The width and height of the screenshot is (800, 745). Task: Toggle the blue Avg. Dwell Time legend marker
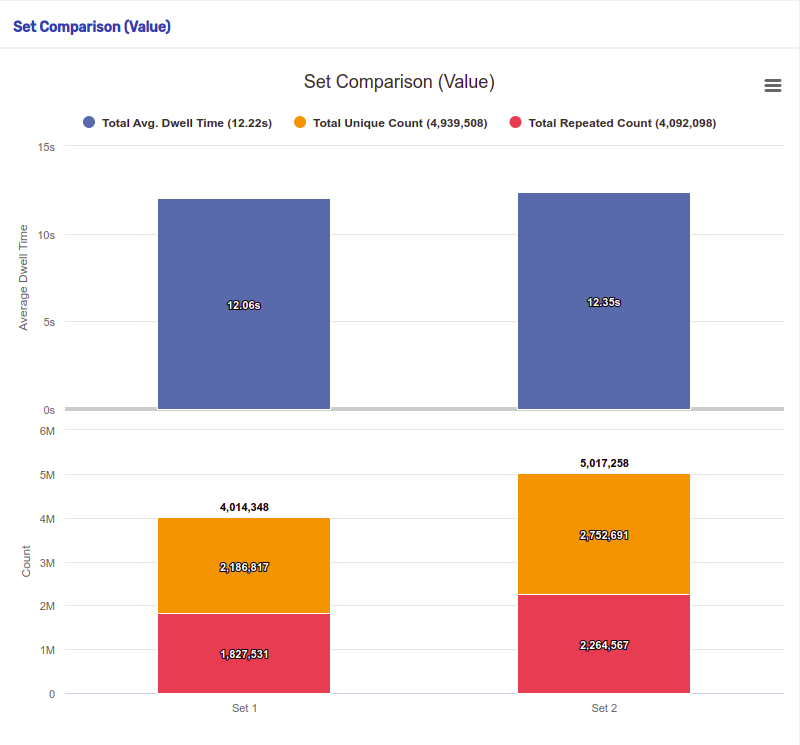[x=89, y=122]
